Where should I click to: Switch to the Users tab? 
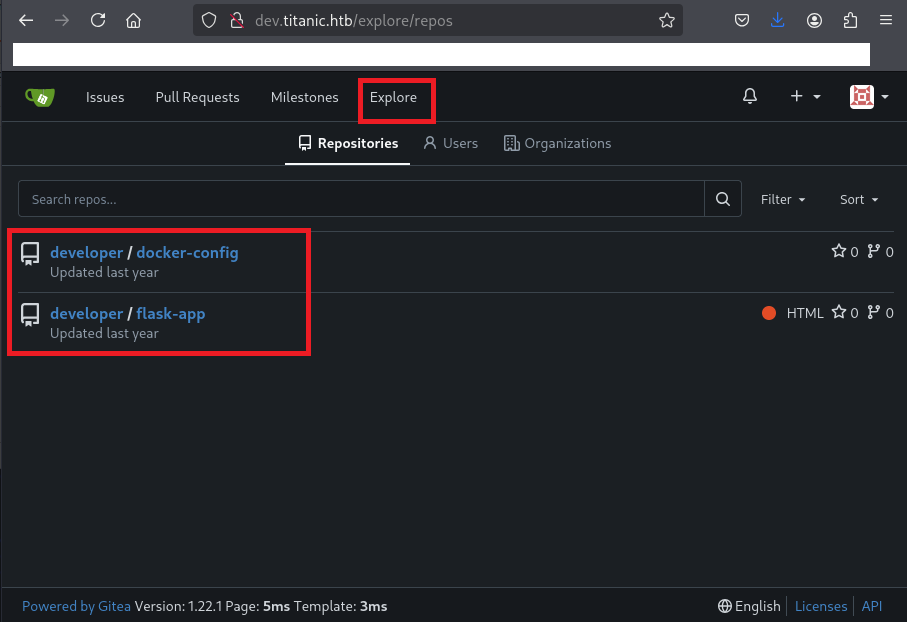[x=450, y=143]
